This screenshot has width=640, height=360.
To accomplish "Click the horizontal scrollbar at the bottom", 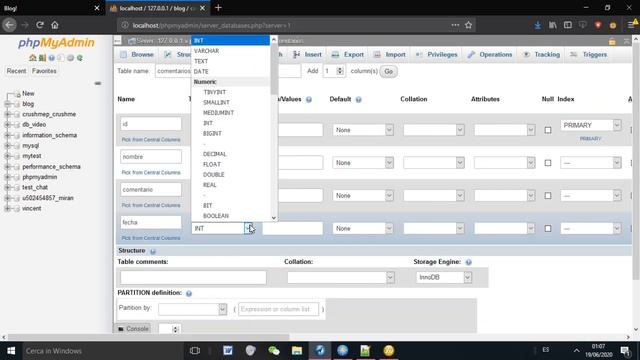I will [149, 337].
